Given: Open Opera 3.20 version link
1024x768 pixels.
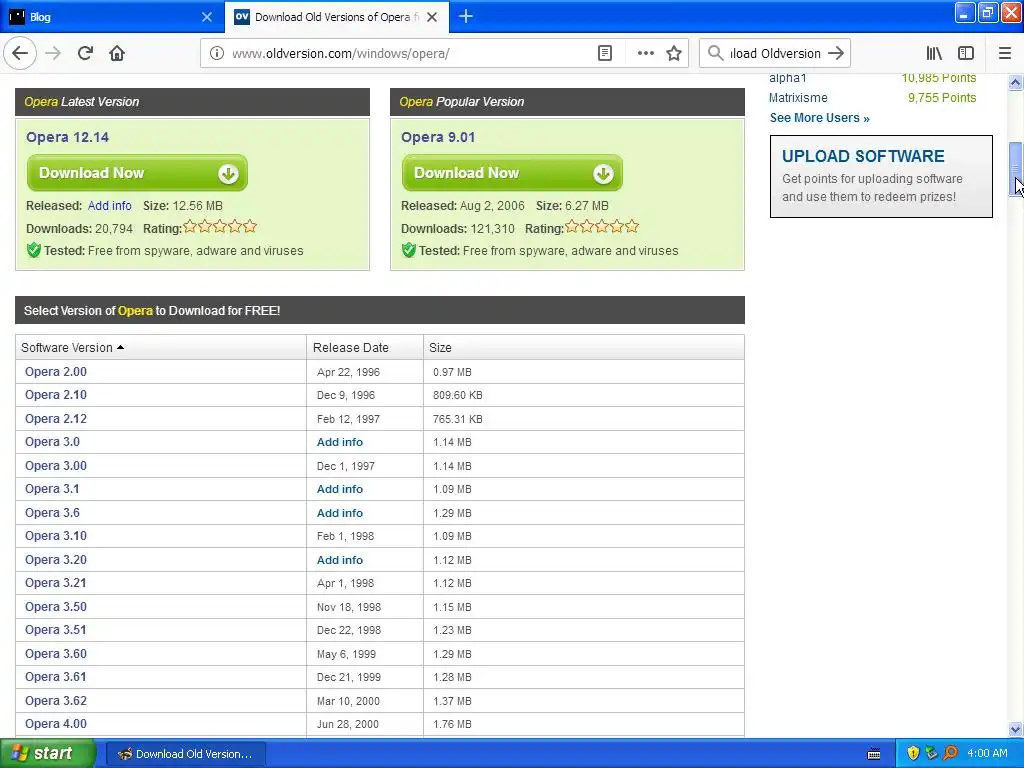Looking at the screenshot, I should (x=56, y=560).
